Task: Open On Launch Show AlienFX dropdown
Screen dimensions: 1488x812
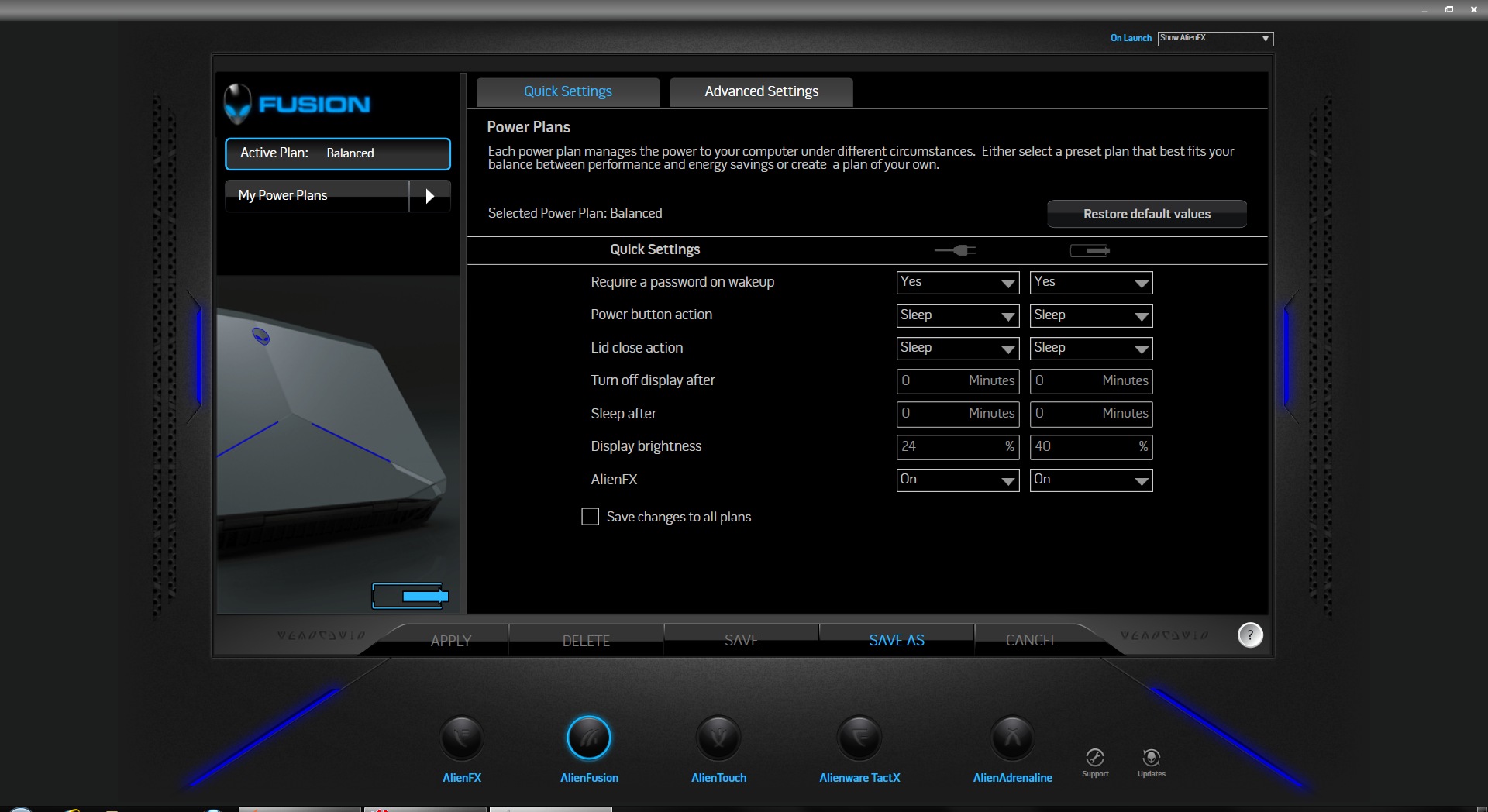Action: 1215,38
